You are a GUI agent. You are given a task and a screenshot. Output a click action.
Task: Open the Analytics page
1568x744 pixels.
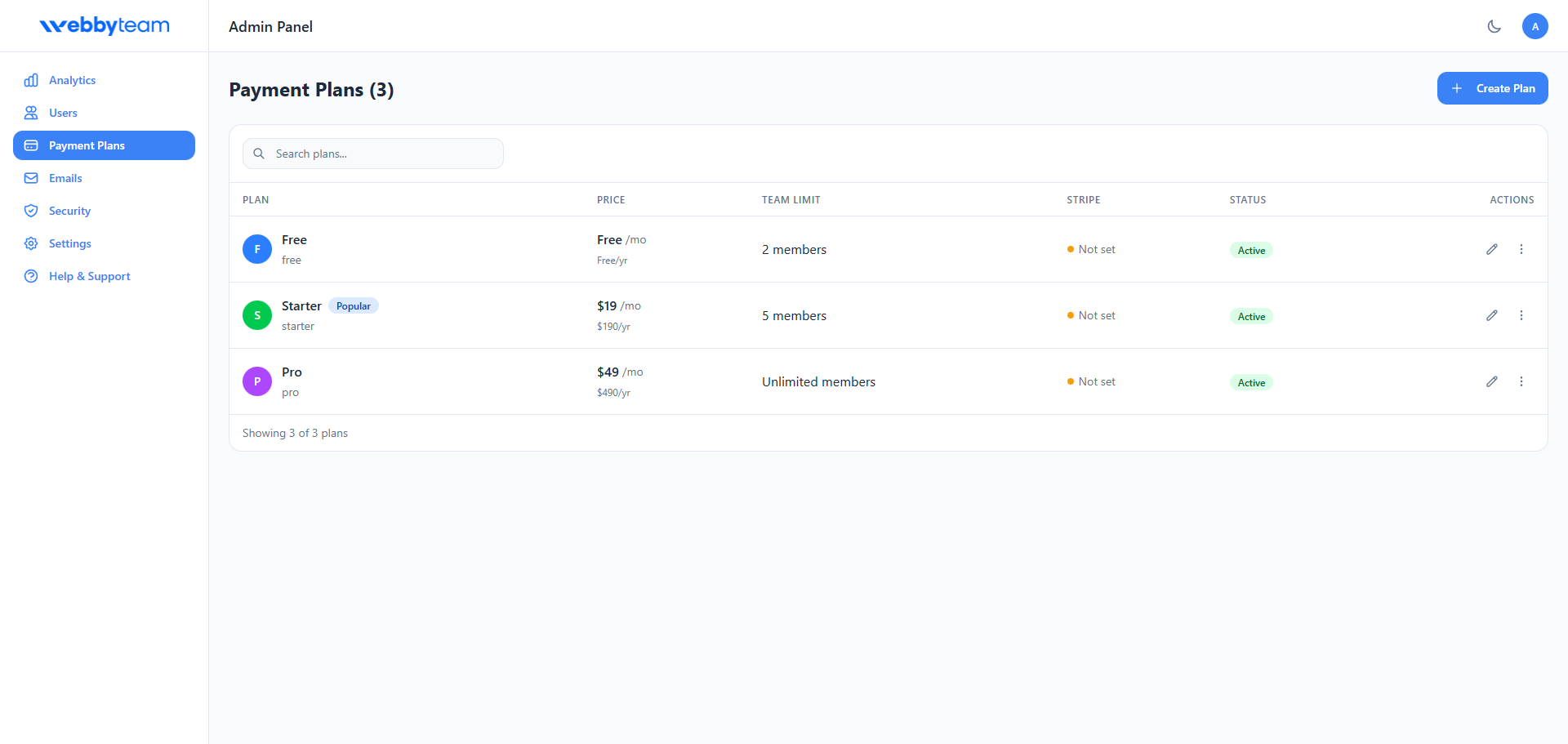click(x=104, y=80)
